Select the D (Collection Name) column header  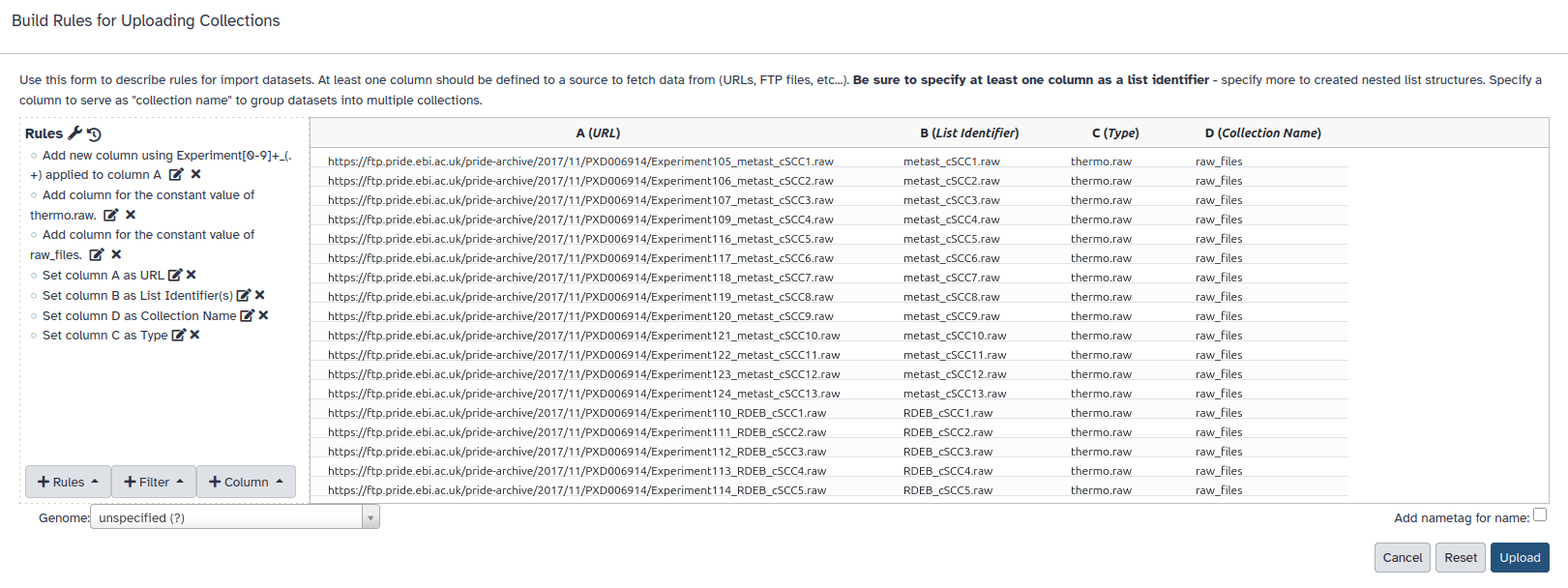(x=1262, y=133)
